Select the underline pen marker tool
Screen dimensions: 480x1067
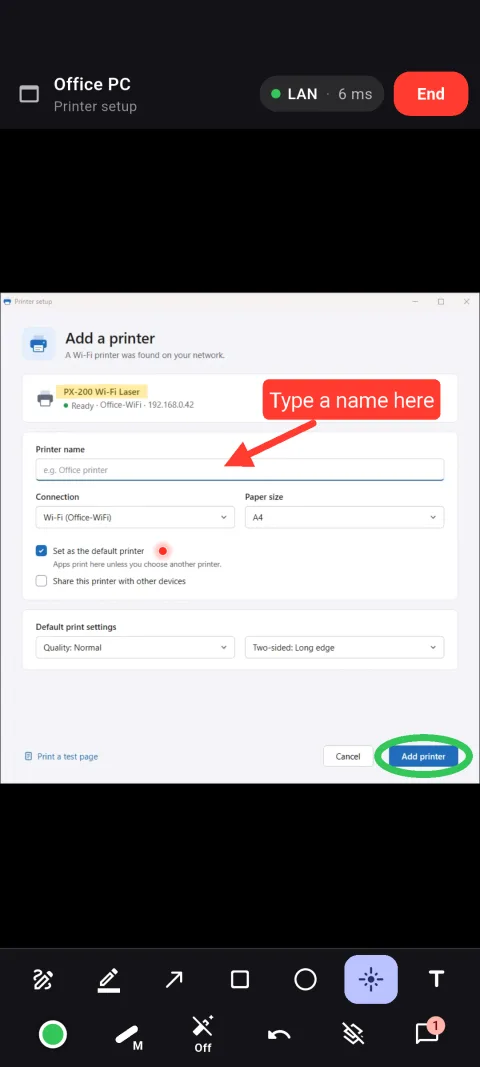(x=108, y=979)
